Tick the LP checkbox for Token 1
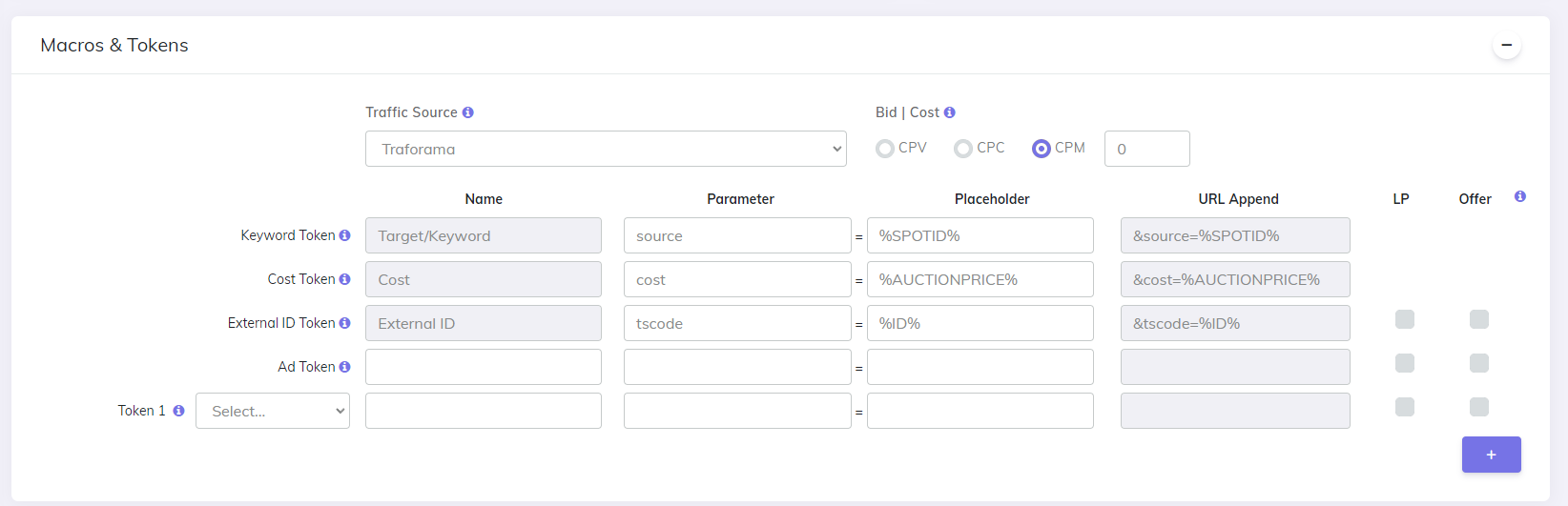 (1405, 407)
